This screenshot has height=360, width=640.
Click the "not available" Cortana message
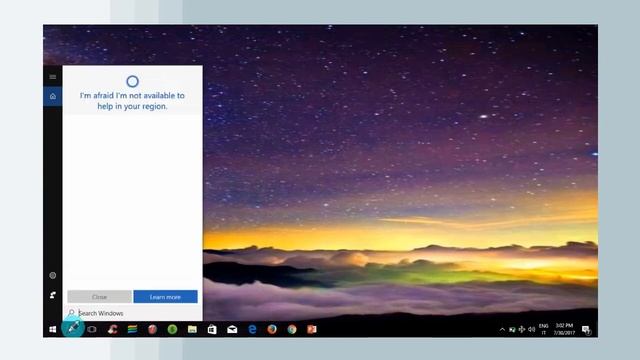[x=132, y=101]
